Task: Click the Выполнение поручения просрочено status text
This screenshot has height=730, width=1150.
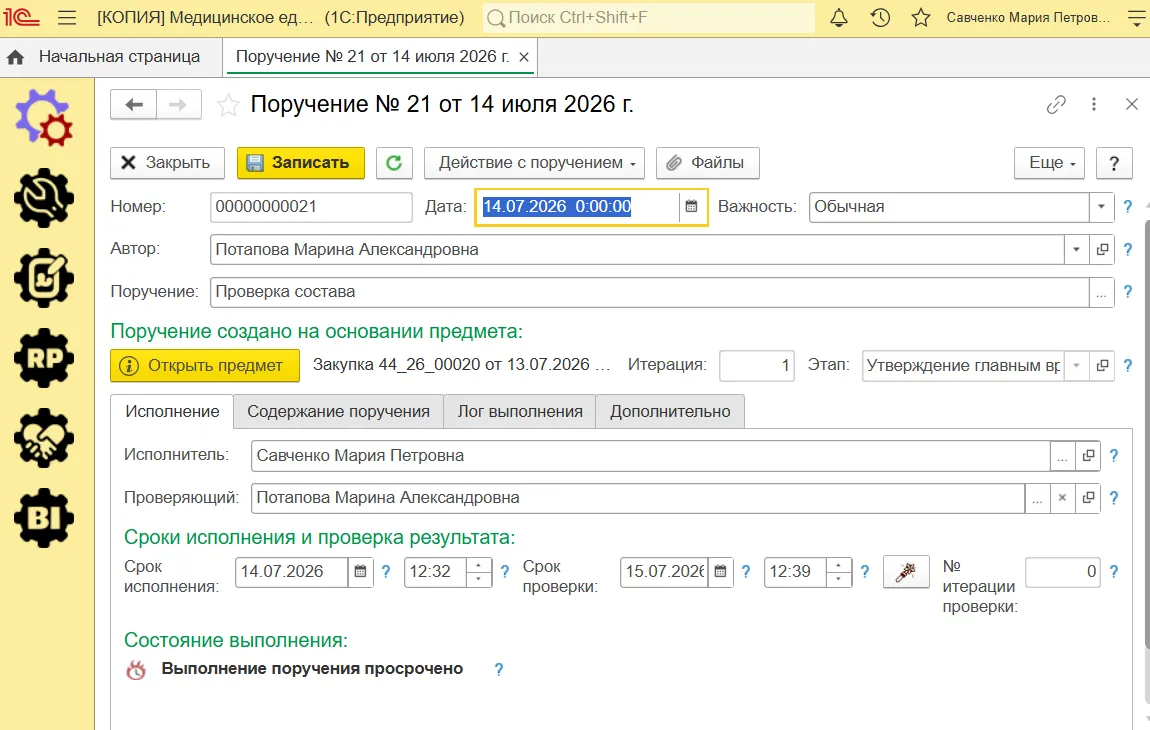Action: (x=312, y=669)
